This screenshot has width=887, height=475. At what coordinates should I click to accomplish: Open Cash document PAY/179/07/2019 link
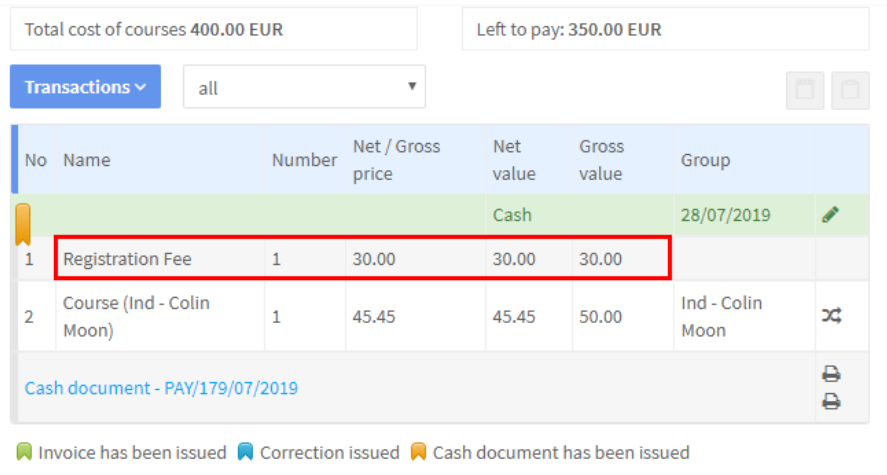(161, 388)
